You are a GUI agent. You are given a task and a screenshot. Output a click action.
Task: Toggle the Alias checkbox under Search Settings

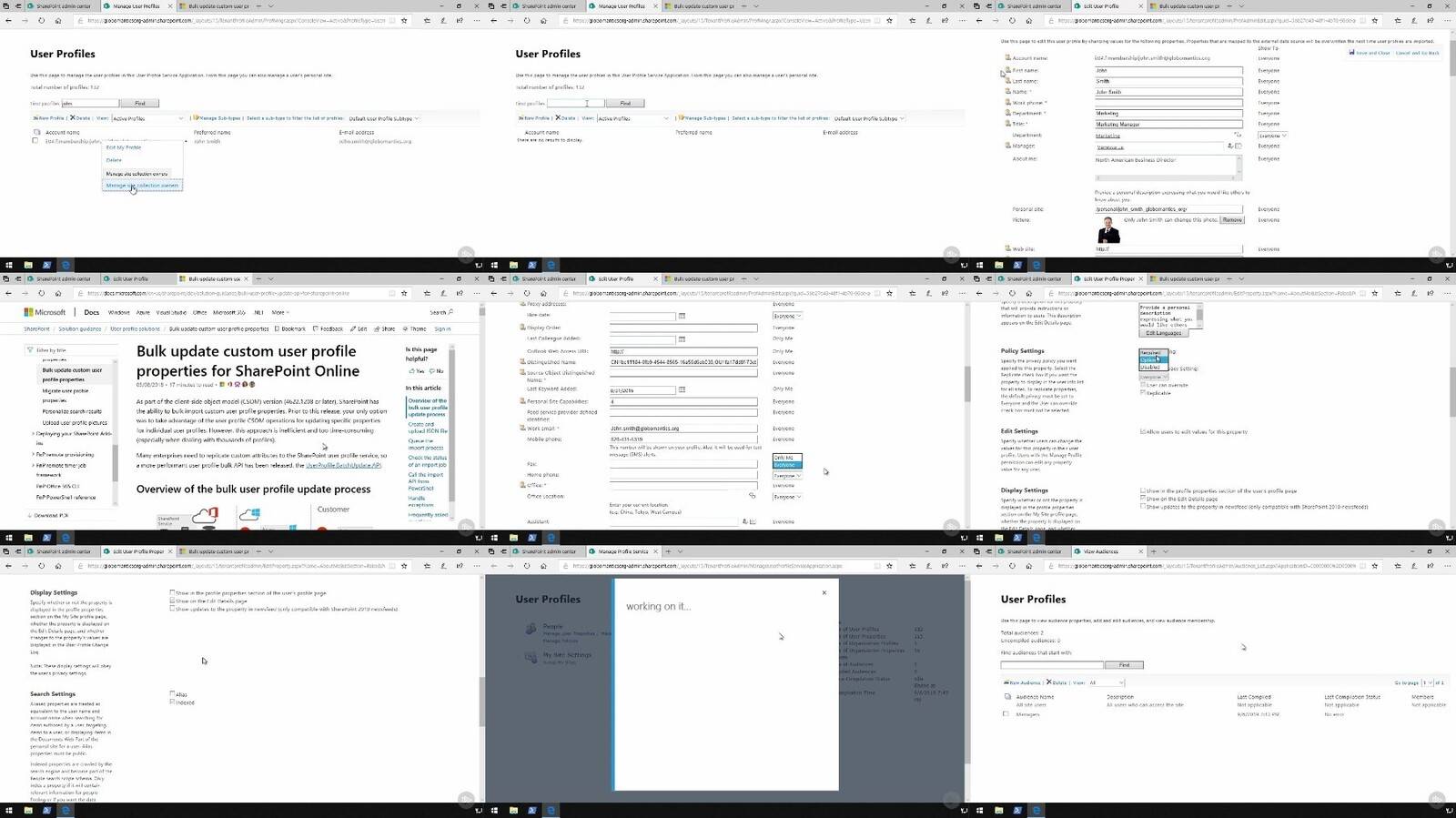pyautogui.click(x=172, y=694)
